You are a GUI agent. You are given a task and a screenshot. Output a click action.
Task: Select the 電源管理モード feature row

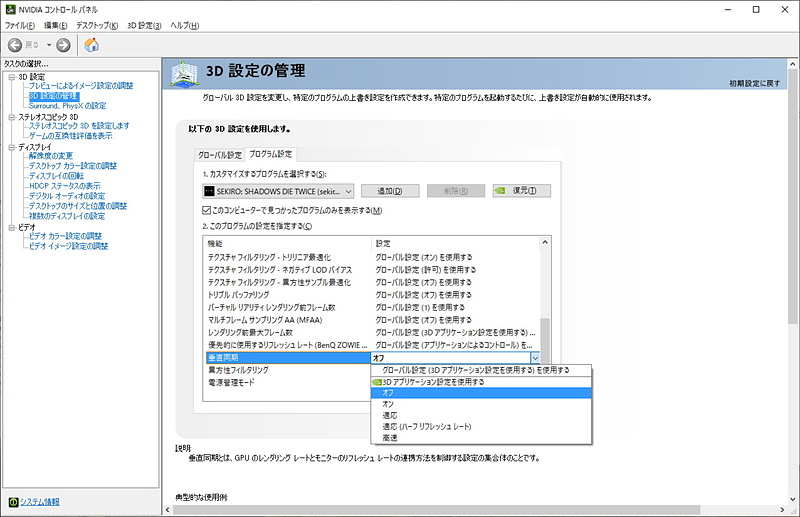coord(288,382)
